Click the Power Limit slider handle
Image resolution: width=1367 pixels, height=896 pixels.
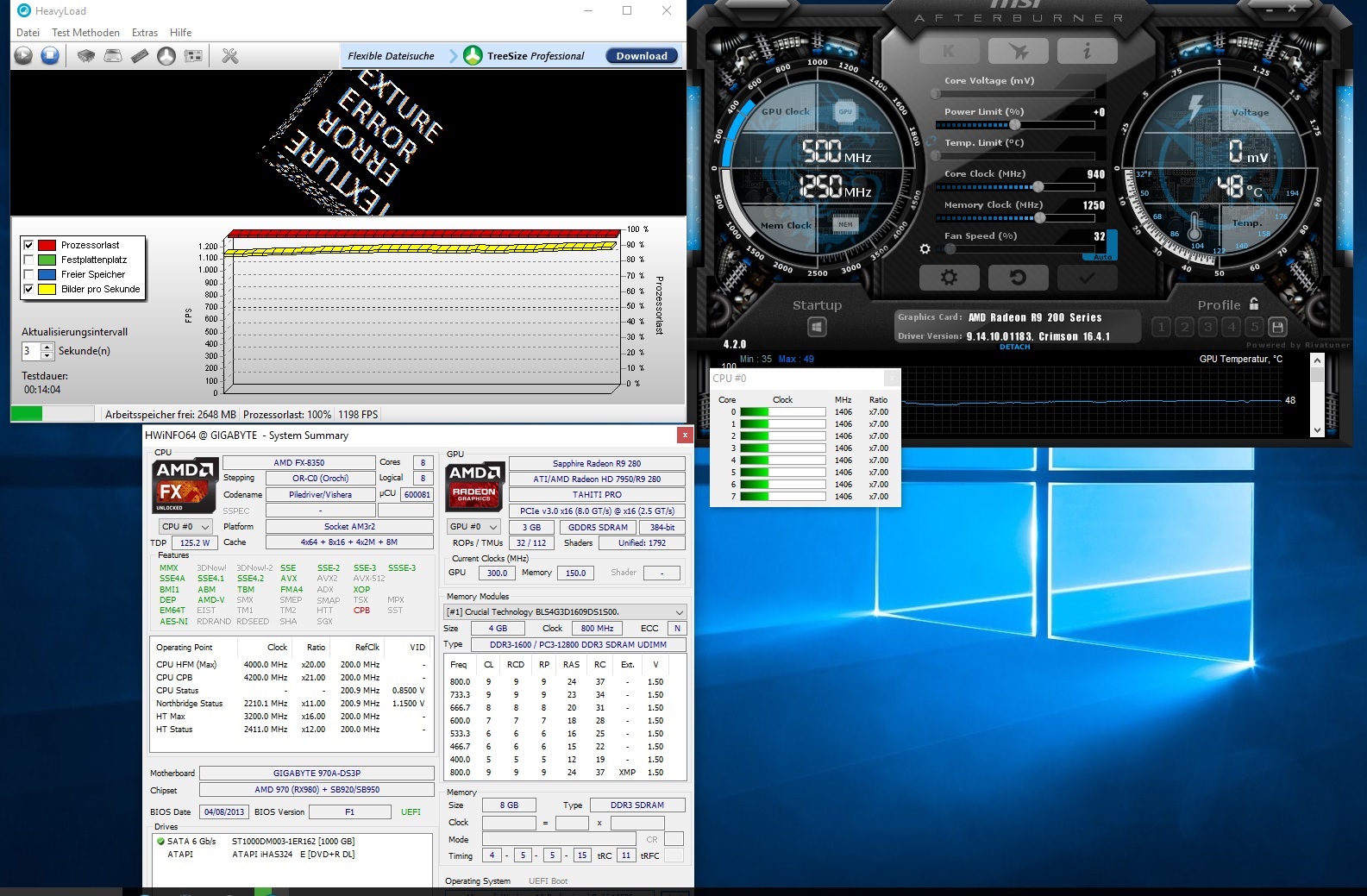[x=1015, y=125]
